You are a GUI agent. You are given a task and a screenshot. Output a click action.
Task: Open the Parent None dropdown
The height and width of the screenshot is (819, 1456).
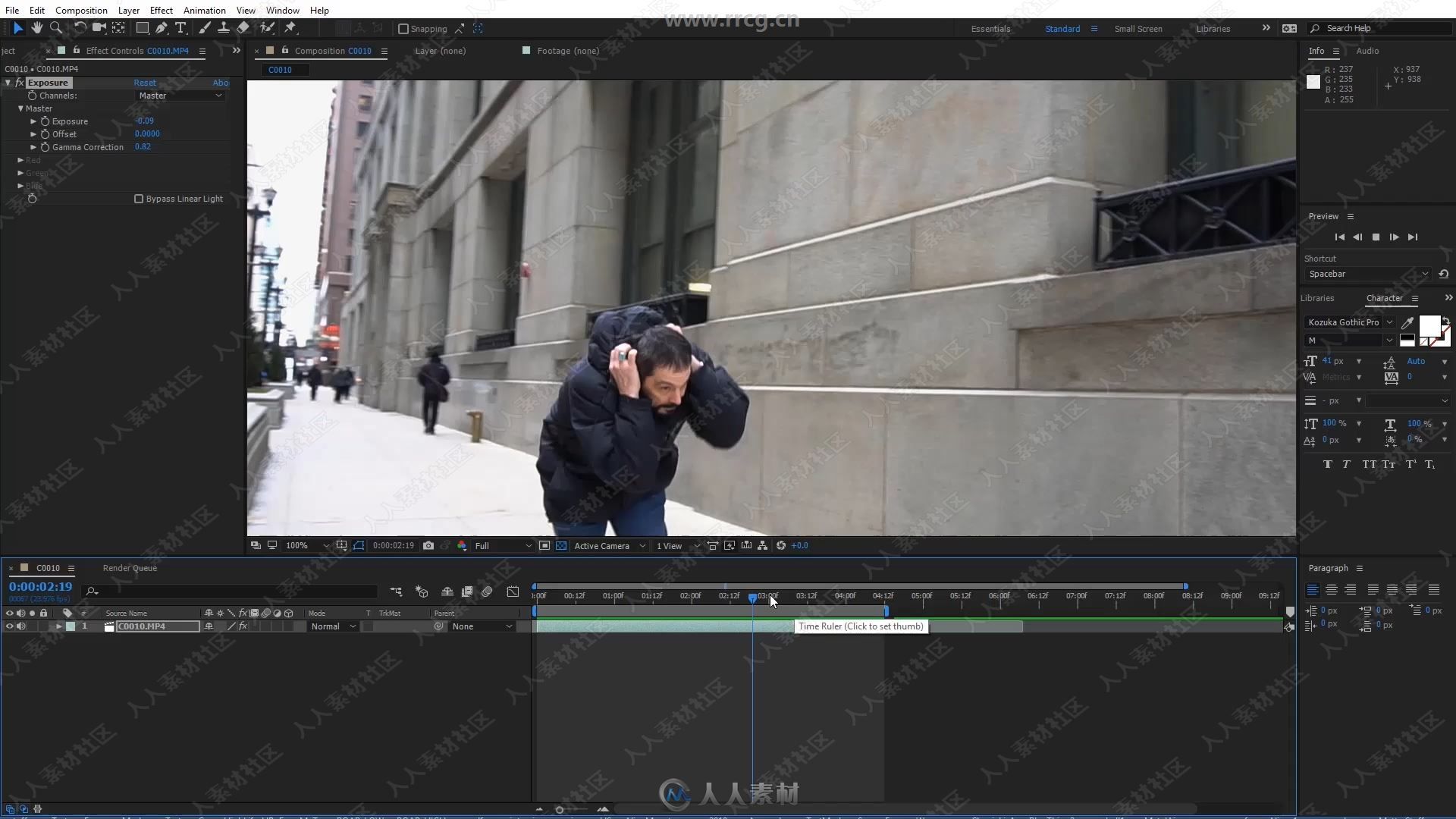point(482,626)
